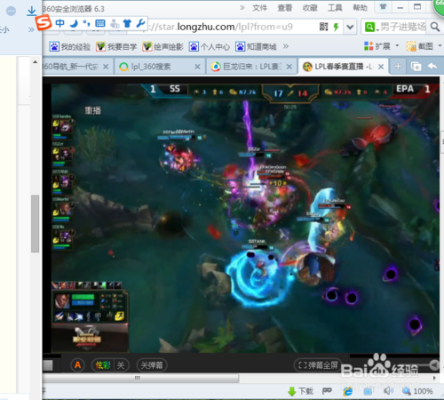The height and width of the screenshot is (400, 444).
Task: Click the undo closed tab arrow icon
Action: point(433,66)
